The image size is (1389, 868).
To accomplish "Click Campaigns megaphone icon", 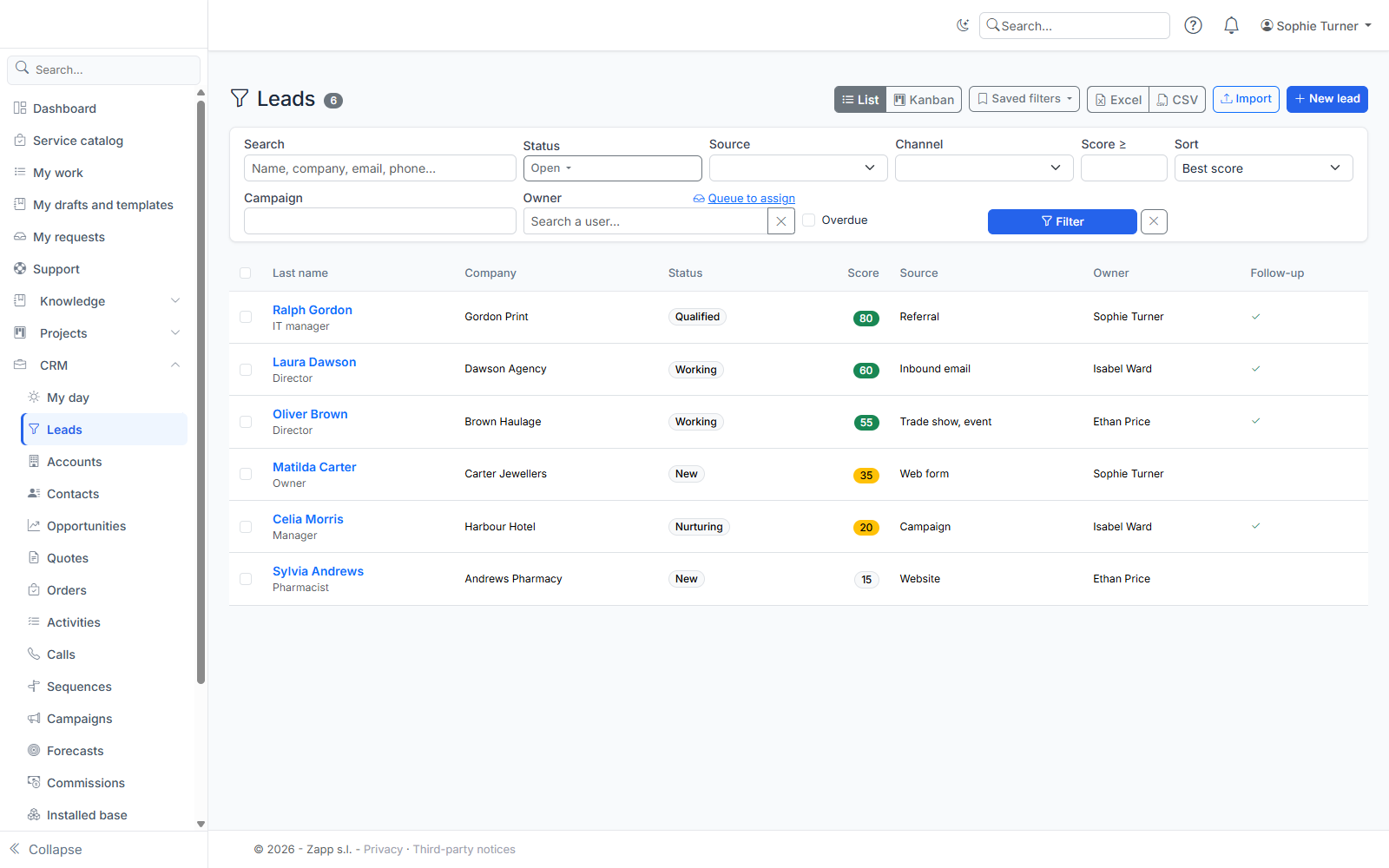I will click(34, 719).
